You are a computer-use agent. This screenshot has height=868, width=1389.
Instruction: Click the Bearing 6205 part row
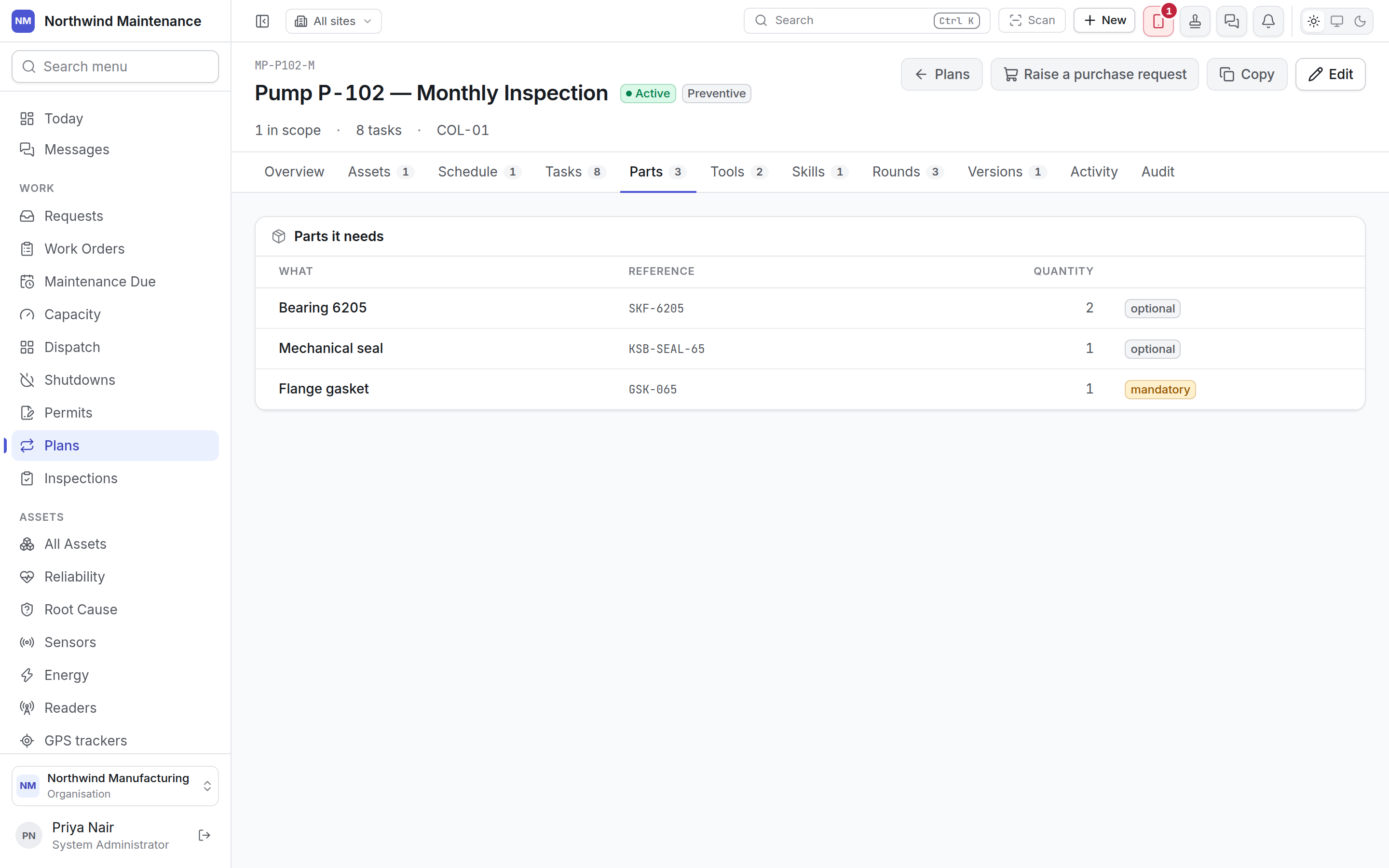click(810, 308)
